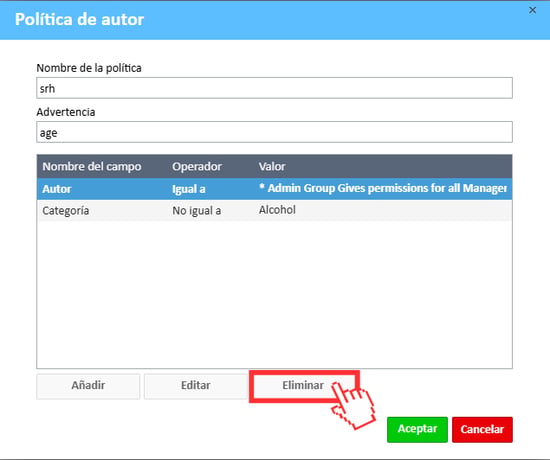Select the Categoría row cell
The height and width of the screenshot is (460, 550).
tap(66, 211)
